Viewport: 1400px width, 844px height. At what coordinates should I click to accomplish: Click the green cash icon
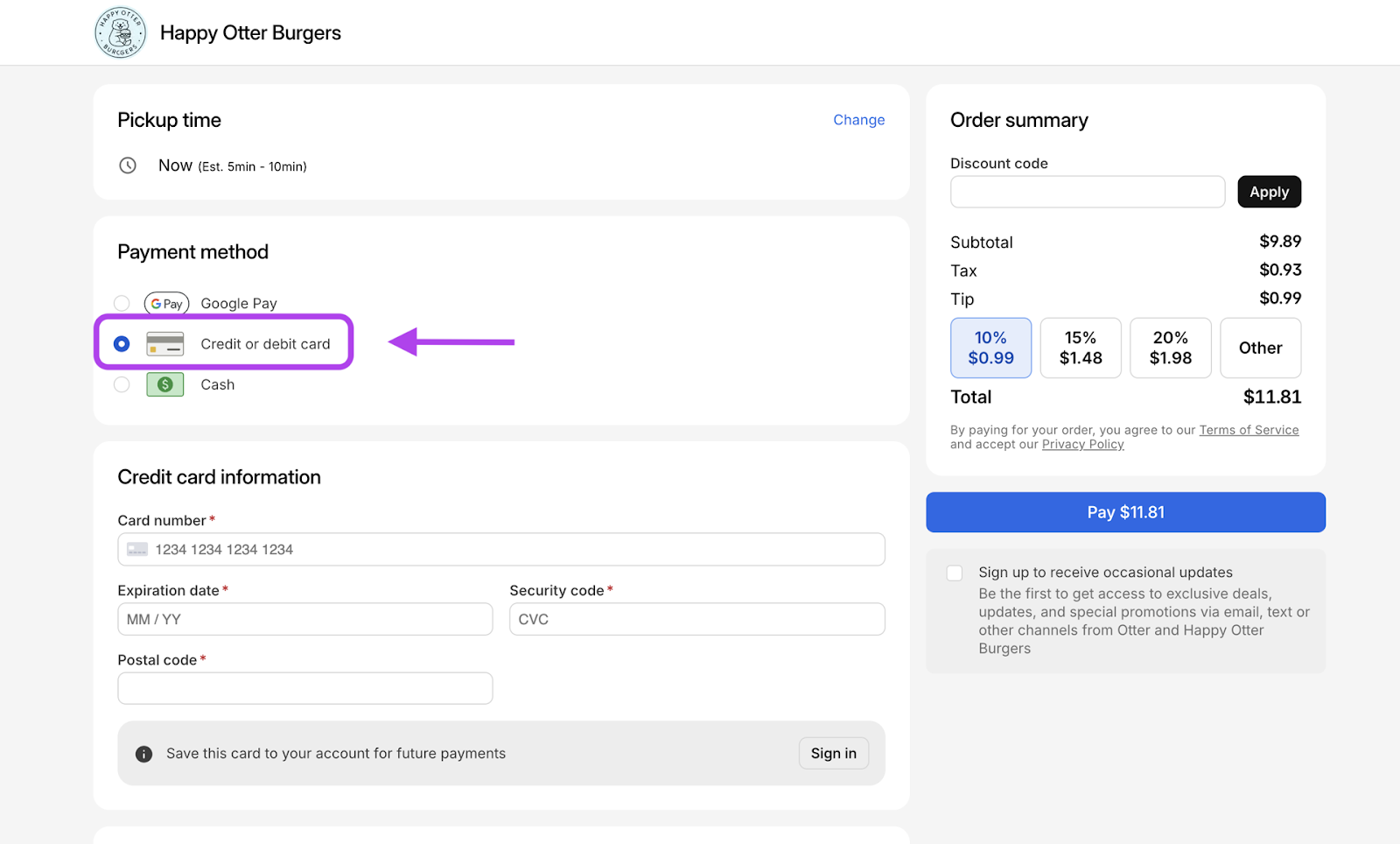click(164, 384)
